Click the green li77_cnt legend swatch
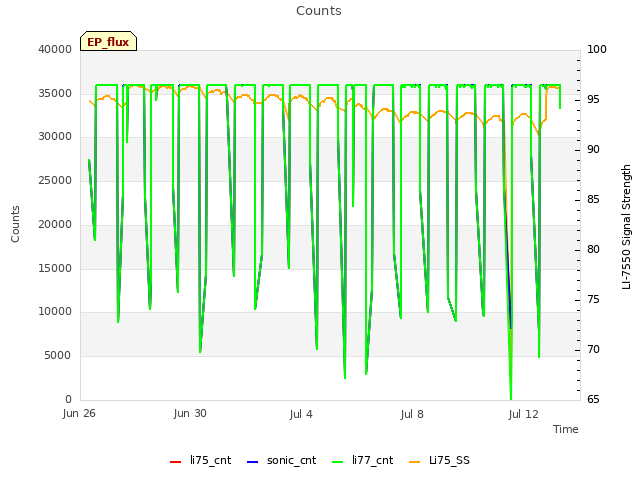Image resolution: width=640 pixels, height=480 pixels. (x=338, y=462)
